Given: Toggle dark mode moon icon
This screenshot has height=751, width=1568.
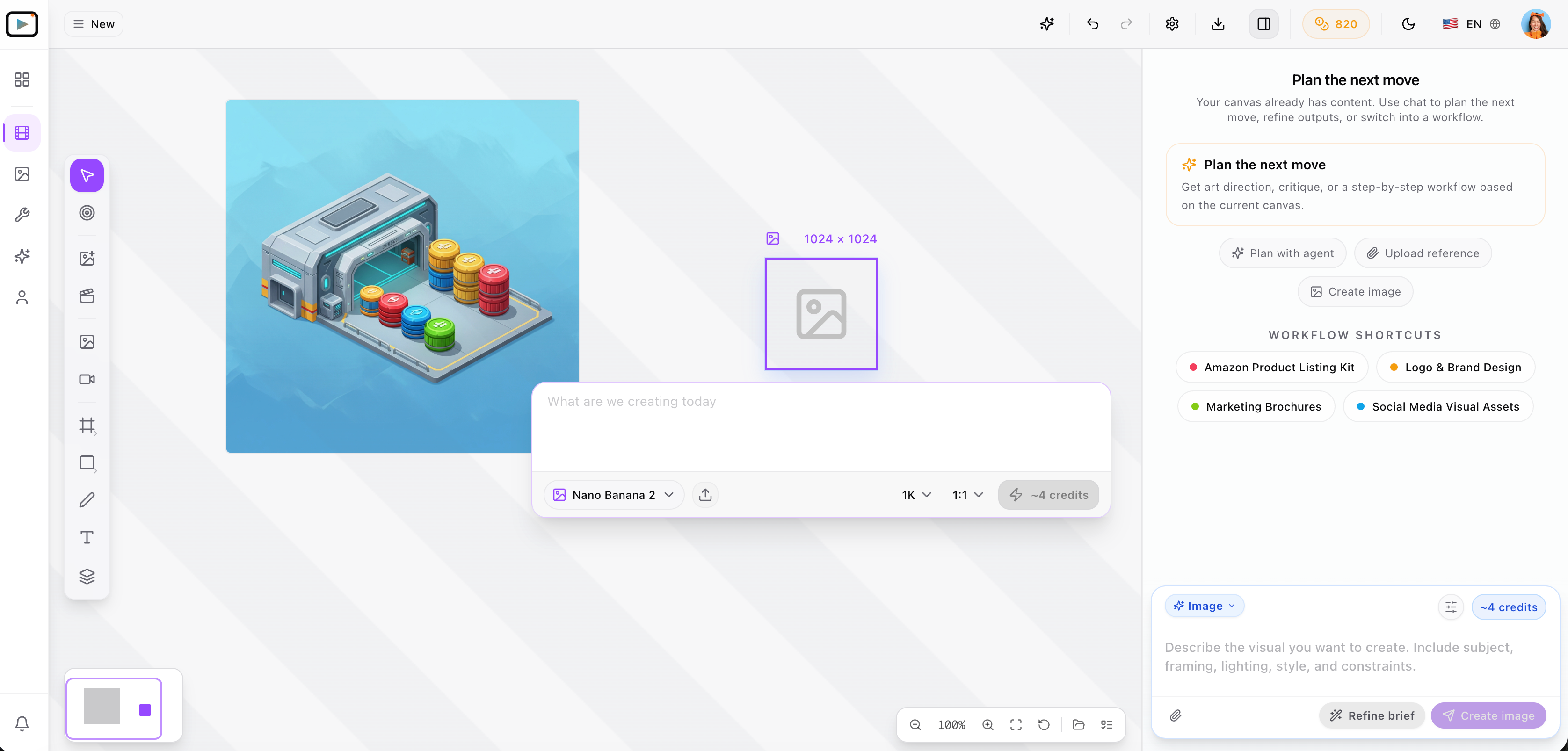Looking at the screenshot, I should click(1408, 24).
